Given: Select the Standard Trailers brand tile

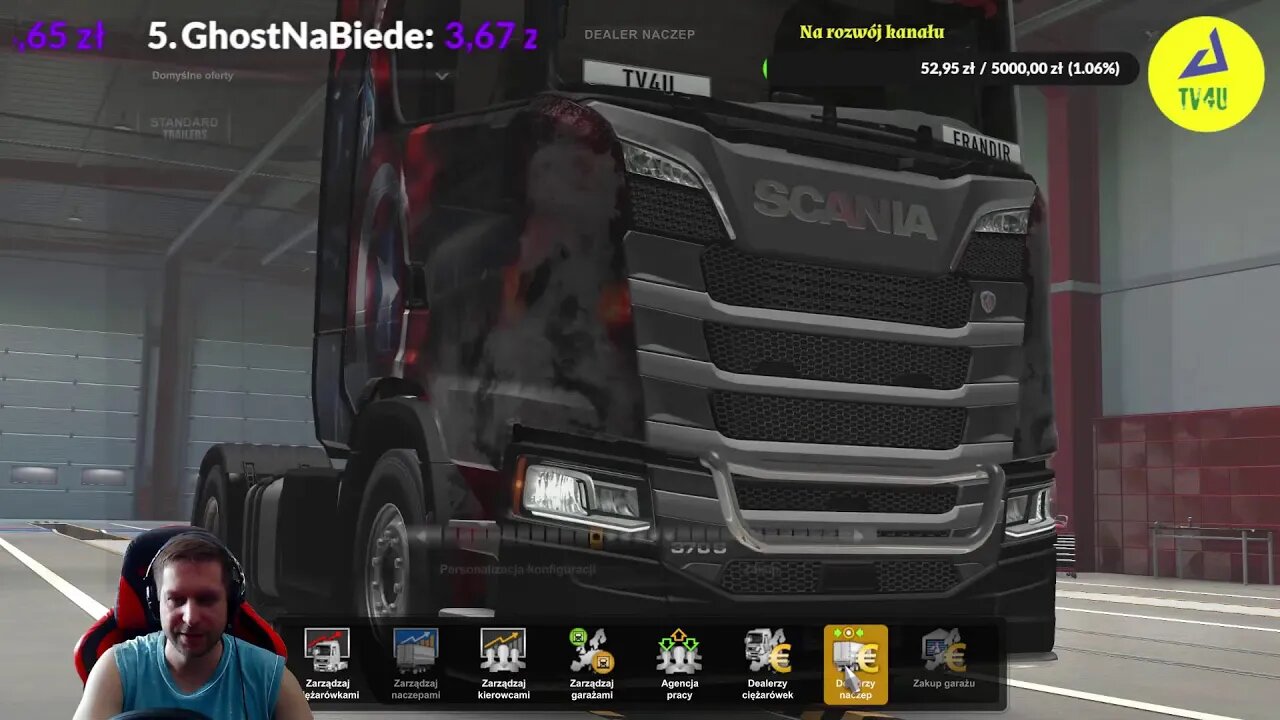Looking at the screenshot, I should [x=184, y=128].
